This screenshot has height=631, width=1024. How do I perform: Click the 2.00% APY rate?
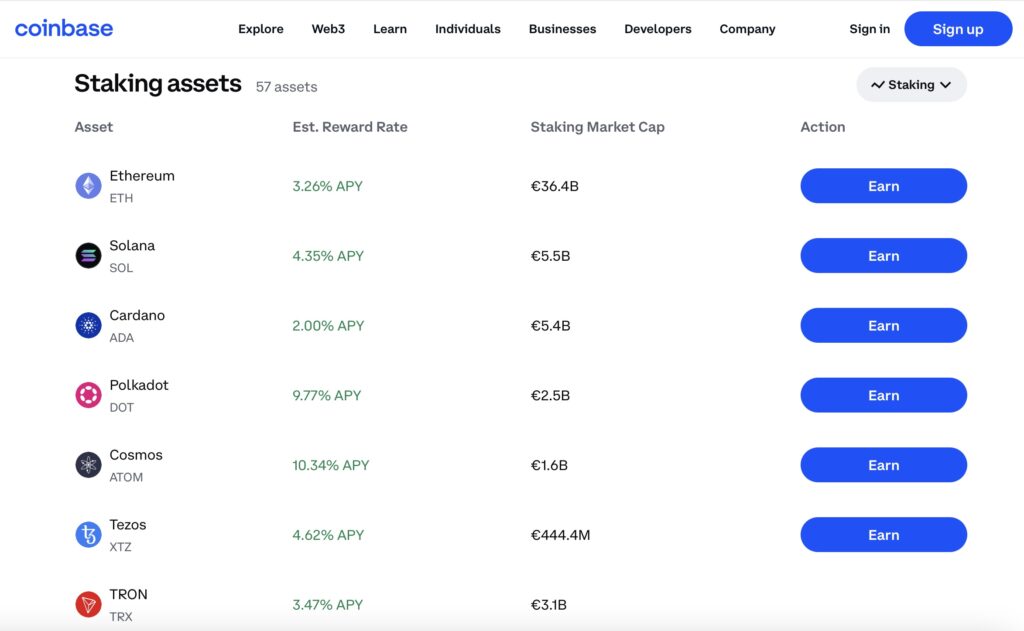coord(328,326)
